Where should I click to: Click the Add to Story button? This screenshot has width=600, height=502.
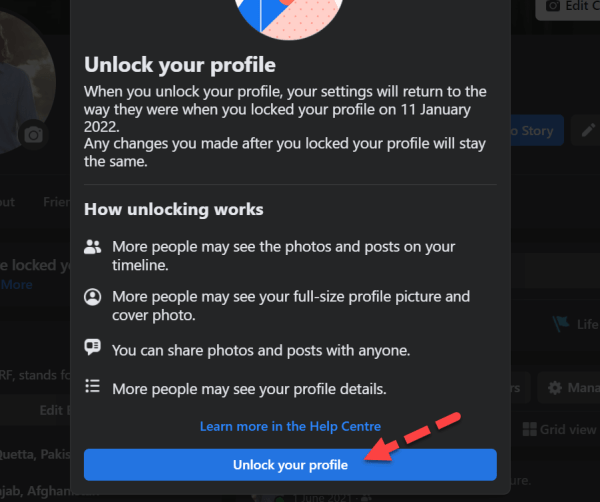[537, 130]
